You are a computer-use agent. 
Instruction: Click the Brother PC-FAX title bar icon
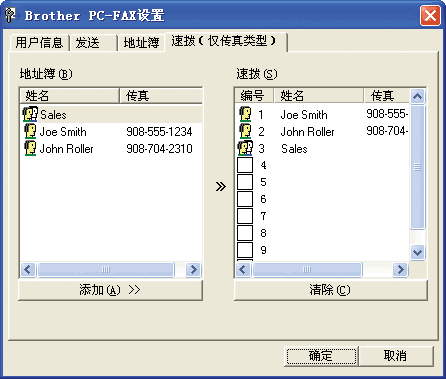(11, 15)
